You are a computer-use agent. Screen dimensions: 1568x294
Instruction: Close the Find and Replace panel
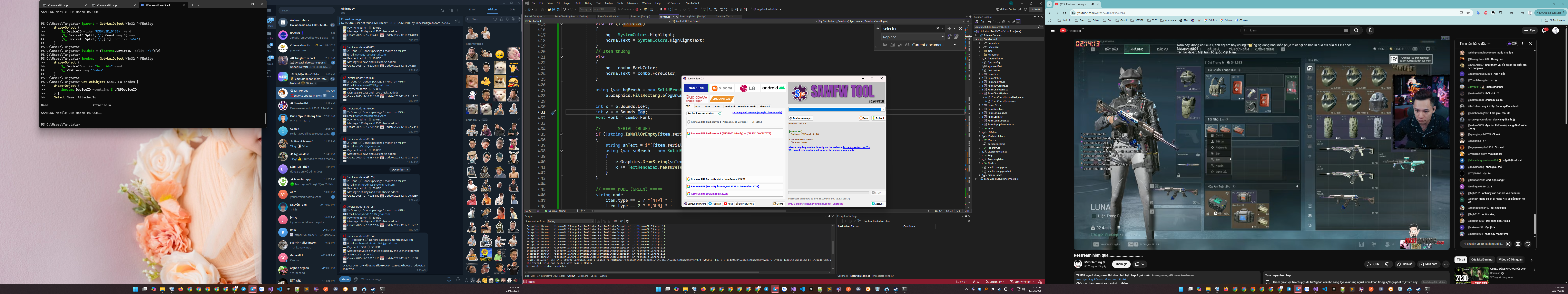click(x=961, y=29)
